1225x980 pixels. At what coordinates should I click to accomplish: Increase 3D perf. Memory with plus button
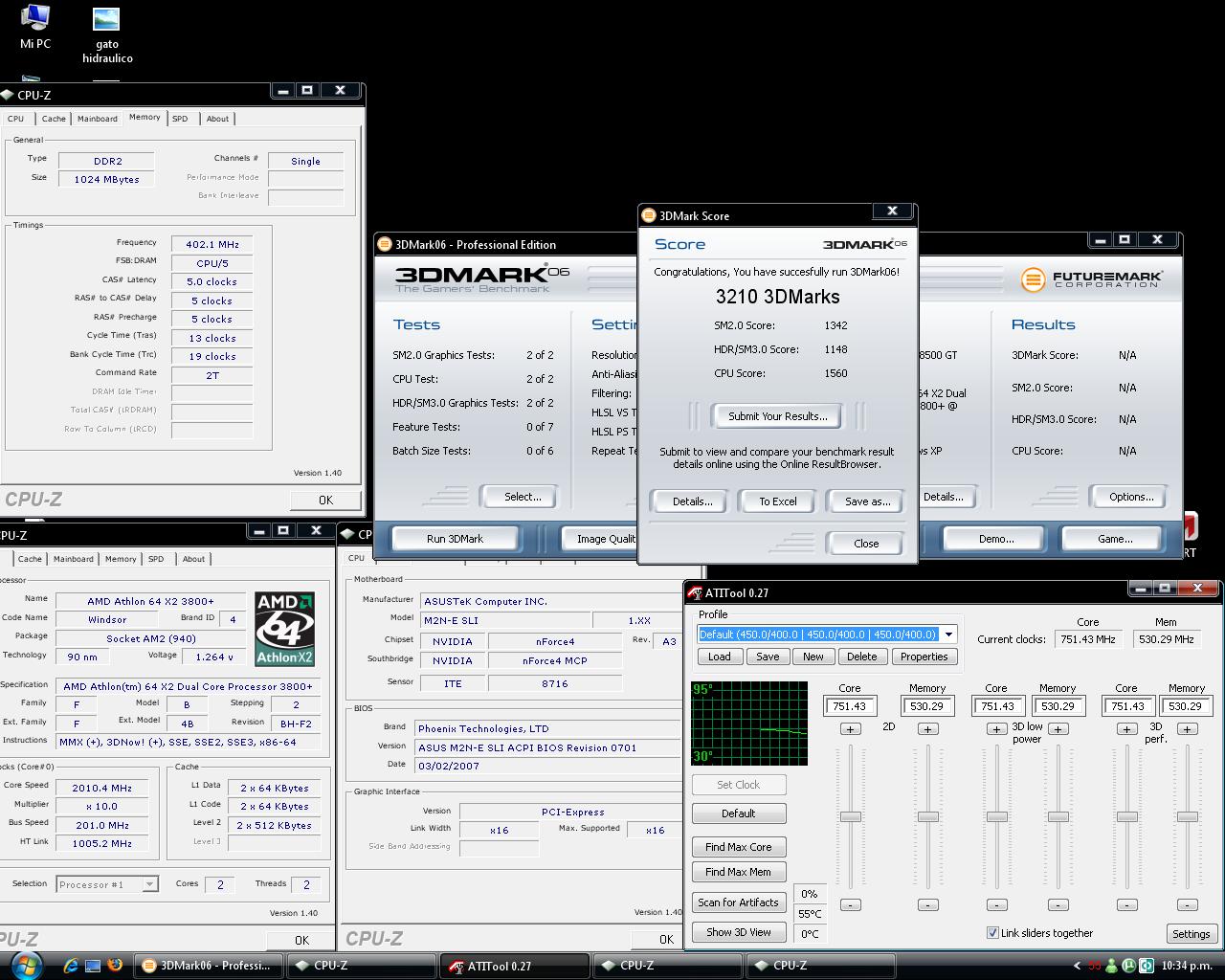pyautogui.click(x=1187, y=729)
